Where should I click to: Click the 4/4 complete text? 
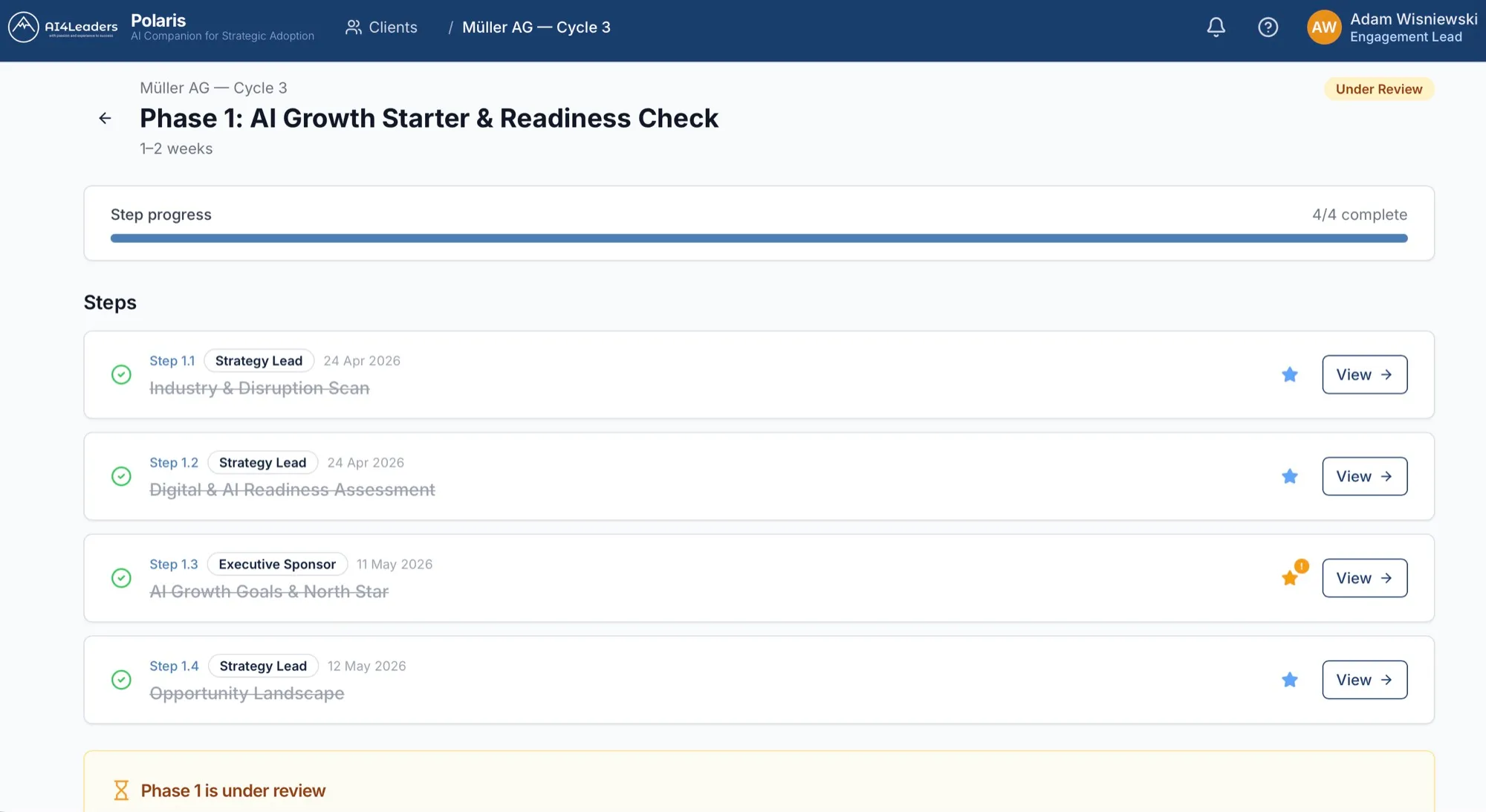click(x=1359, y=215)
